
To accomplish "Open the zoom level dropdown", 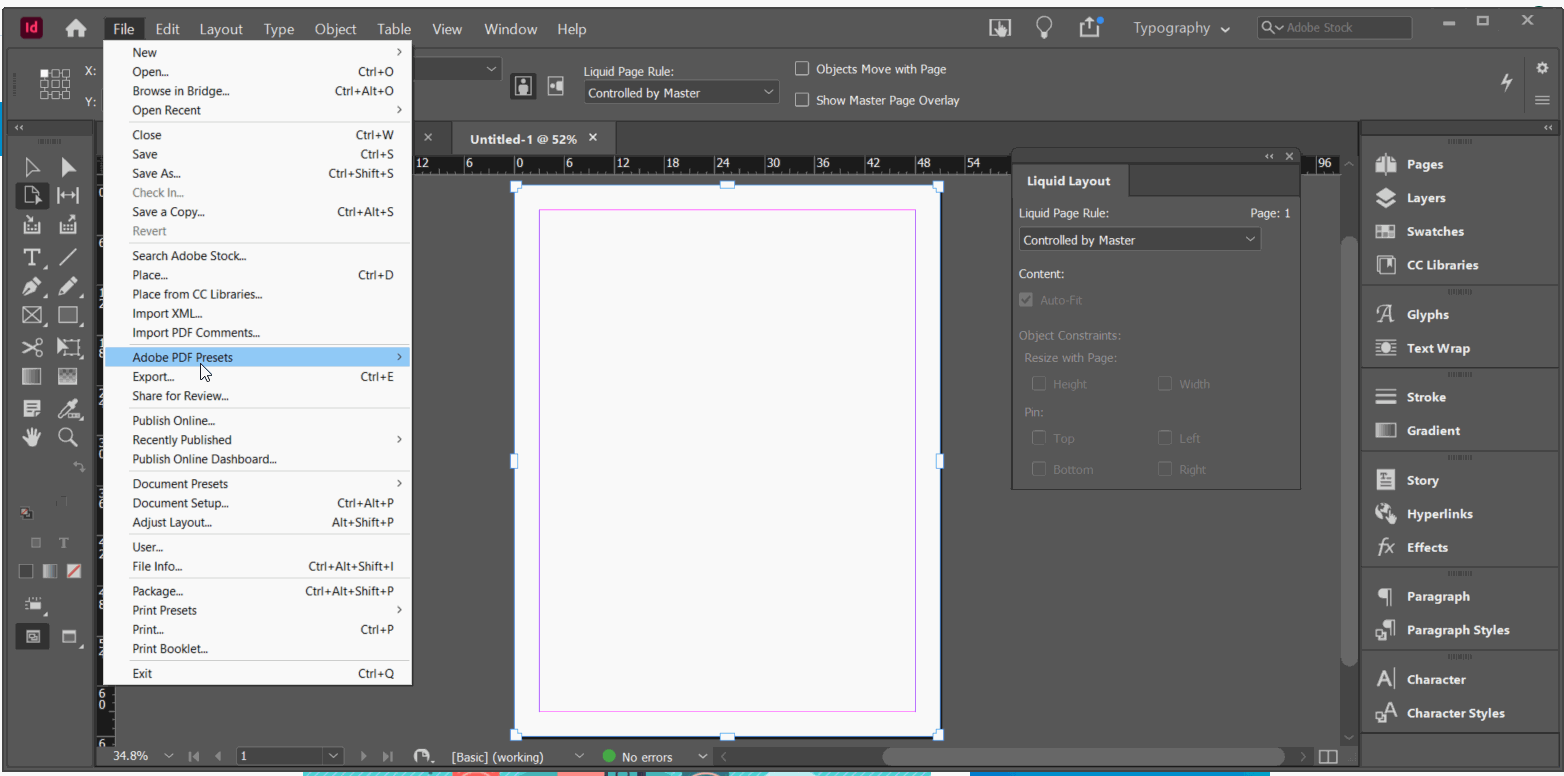I will (168, 757).
